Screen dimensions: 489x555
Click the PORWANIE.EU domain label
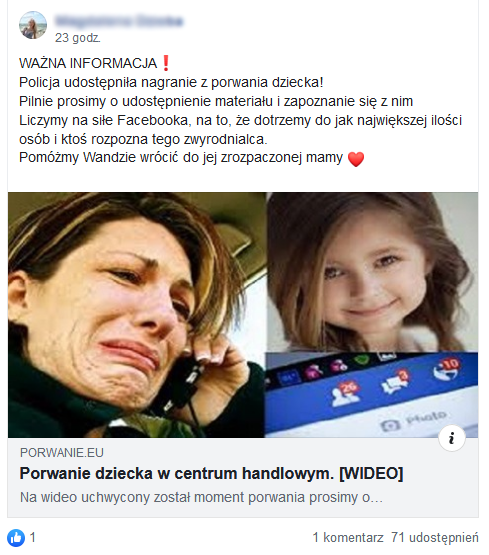[x=62, y=452]
